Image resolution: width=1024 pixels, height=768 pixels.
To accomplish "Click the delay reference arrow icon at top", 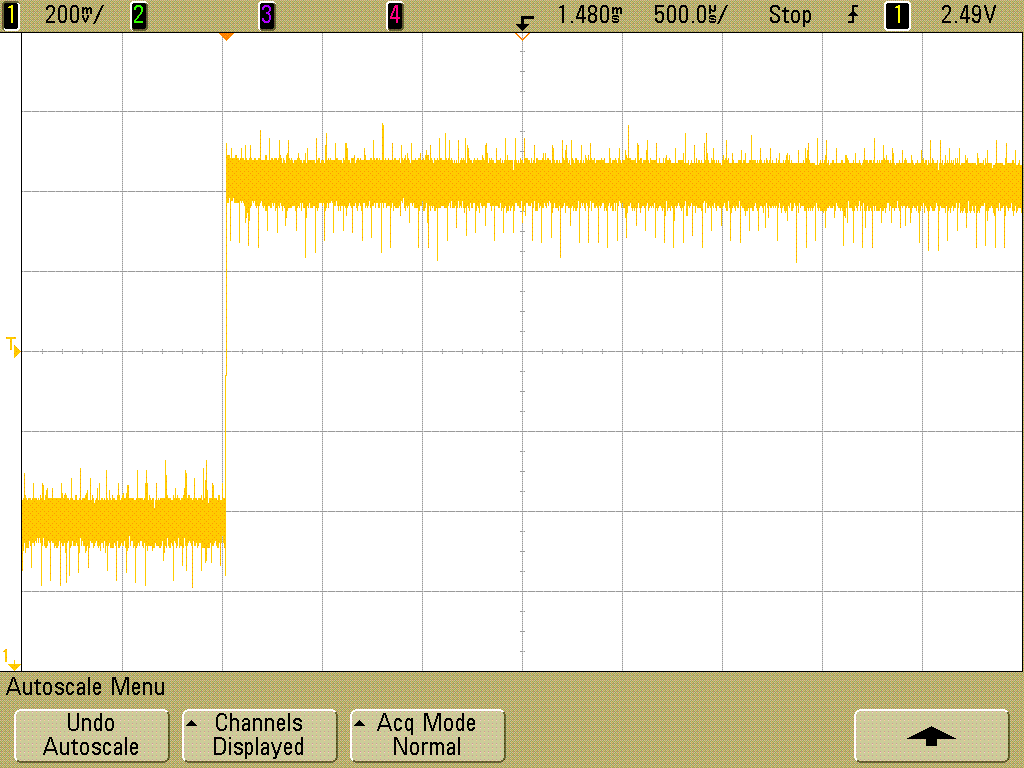I will [524, 23].
